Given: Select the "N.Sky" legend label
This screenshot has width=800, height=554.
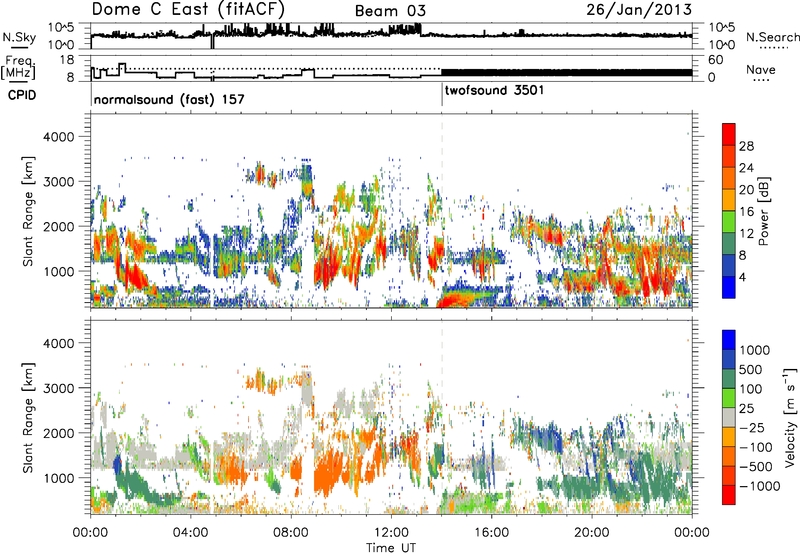Looking at the screenshot, I should [19, 37].
